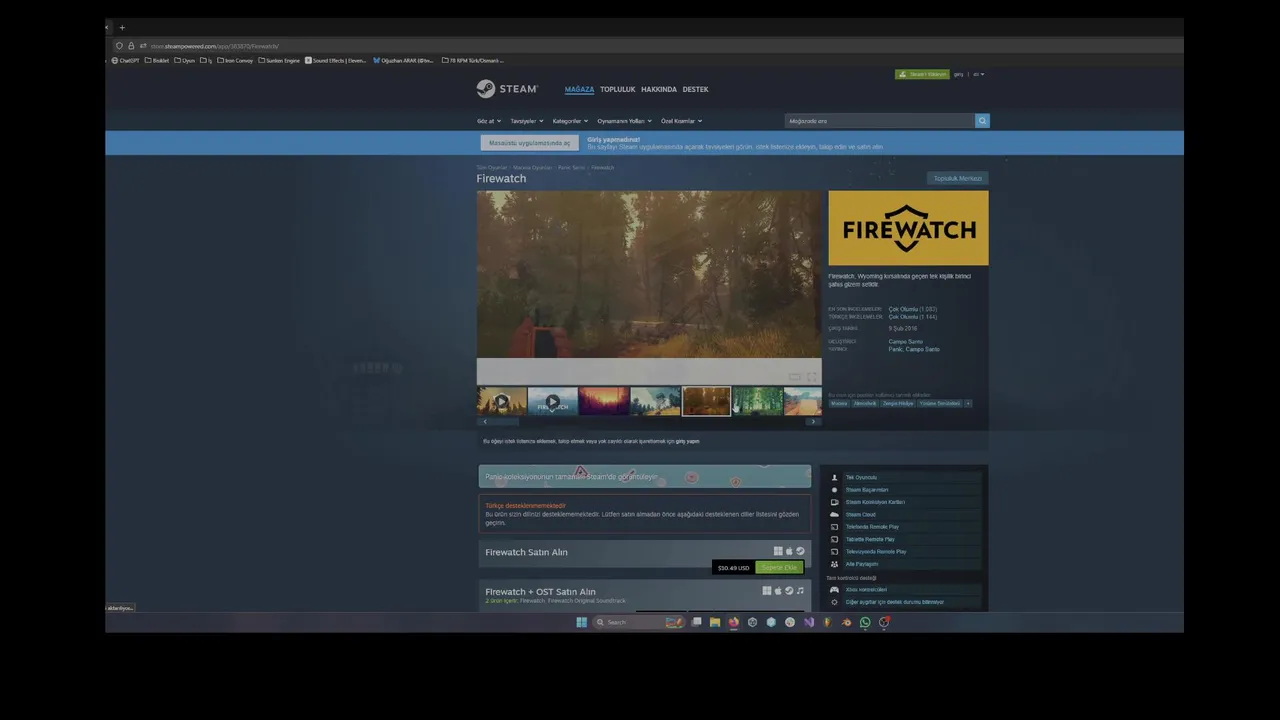Image resolution: width=1280 pixels, height=720 pixels.
Task: Expand the Tavsiyeler dropdown menu
Action: tap(526, 121)
